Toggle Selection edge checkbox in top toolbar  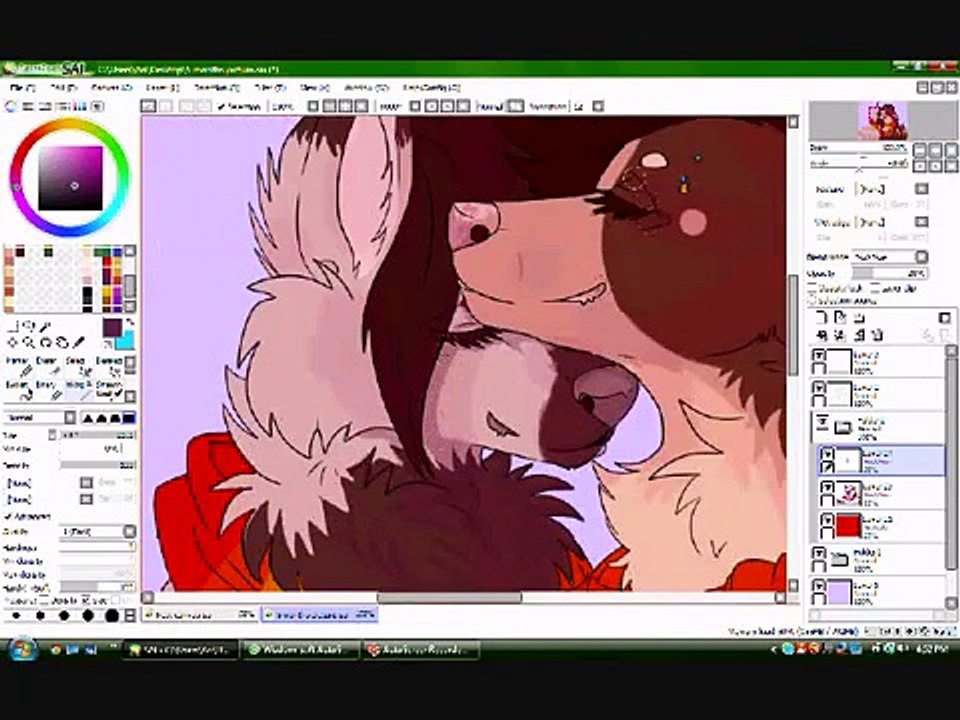[x=222, y=107]
